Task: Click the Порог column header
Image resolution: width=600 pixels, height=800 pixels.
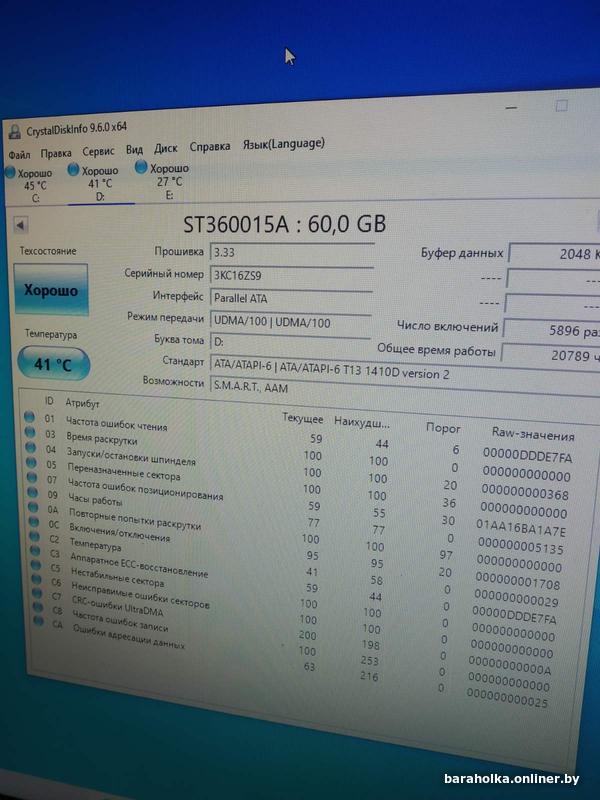Action: (443, 428)
